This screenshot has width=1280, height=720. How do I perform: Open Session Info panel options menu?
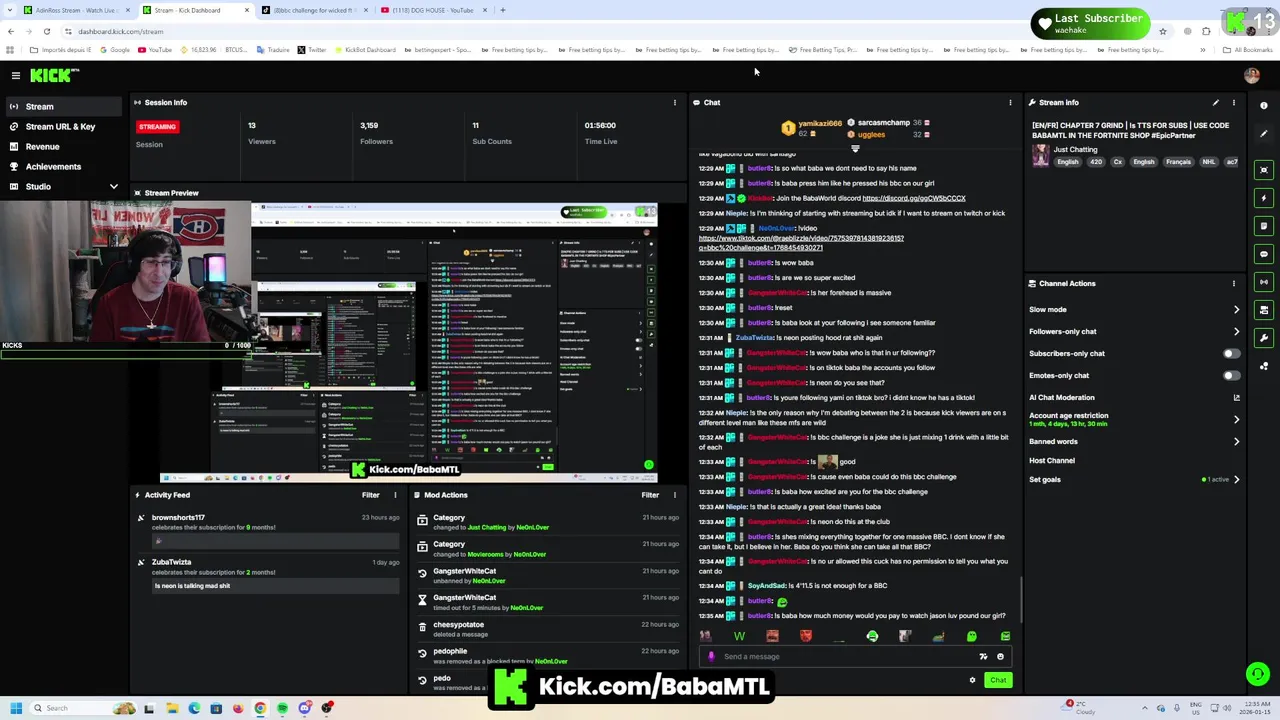tap(674, 102)
